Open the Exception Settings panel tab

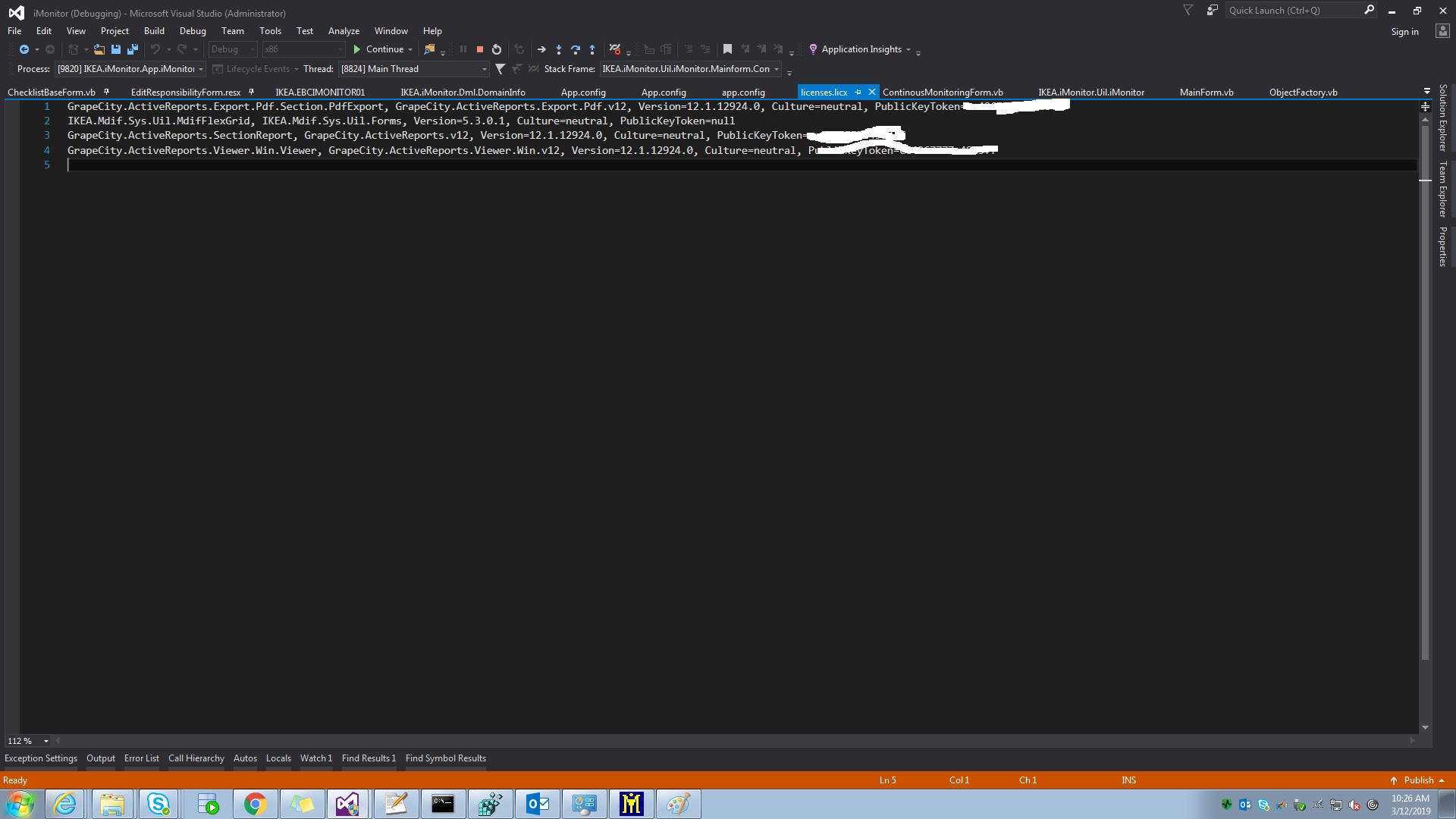pyautogui.click(x=41, y=758)
